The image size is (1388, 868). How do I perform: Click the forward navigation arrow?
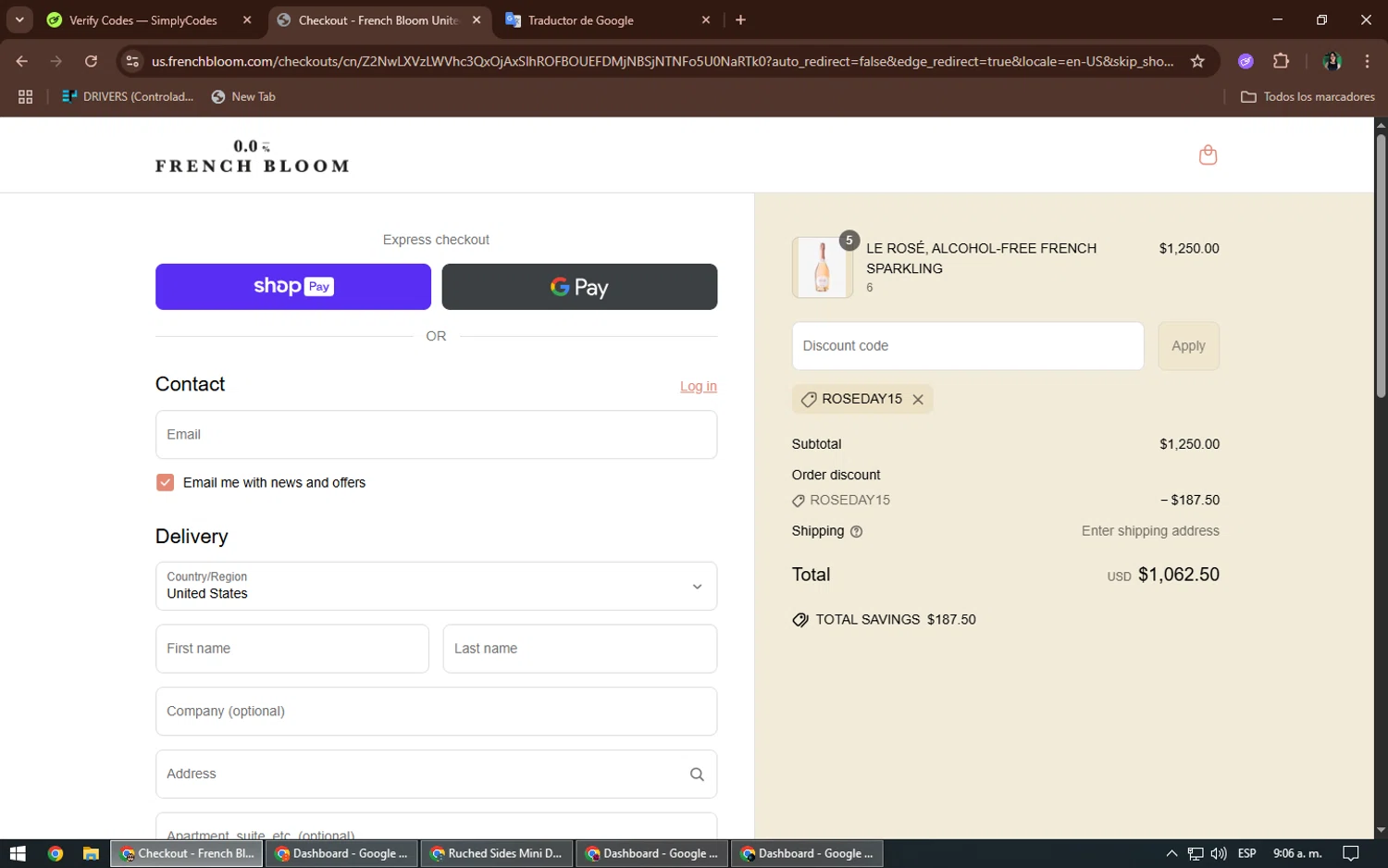[56, 61]
